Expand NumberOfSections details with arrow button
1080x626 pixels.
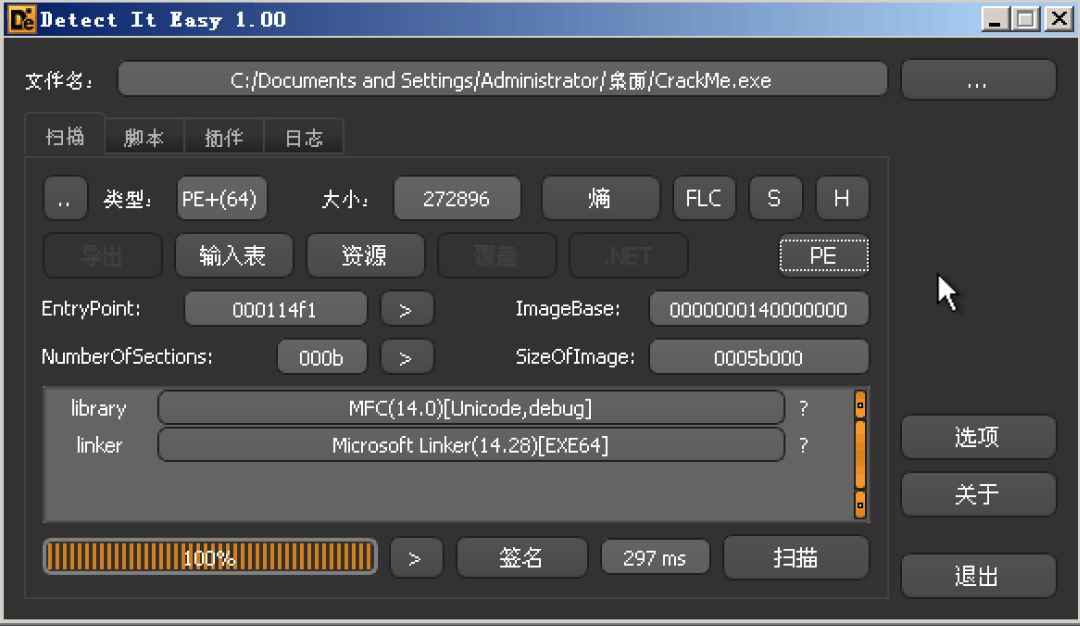coord(406,357)
